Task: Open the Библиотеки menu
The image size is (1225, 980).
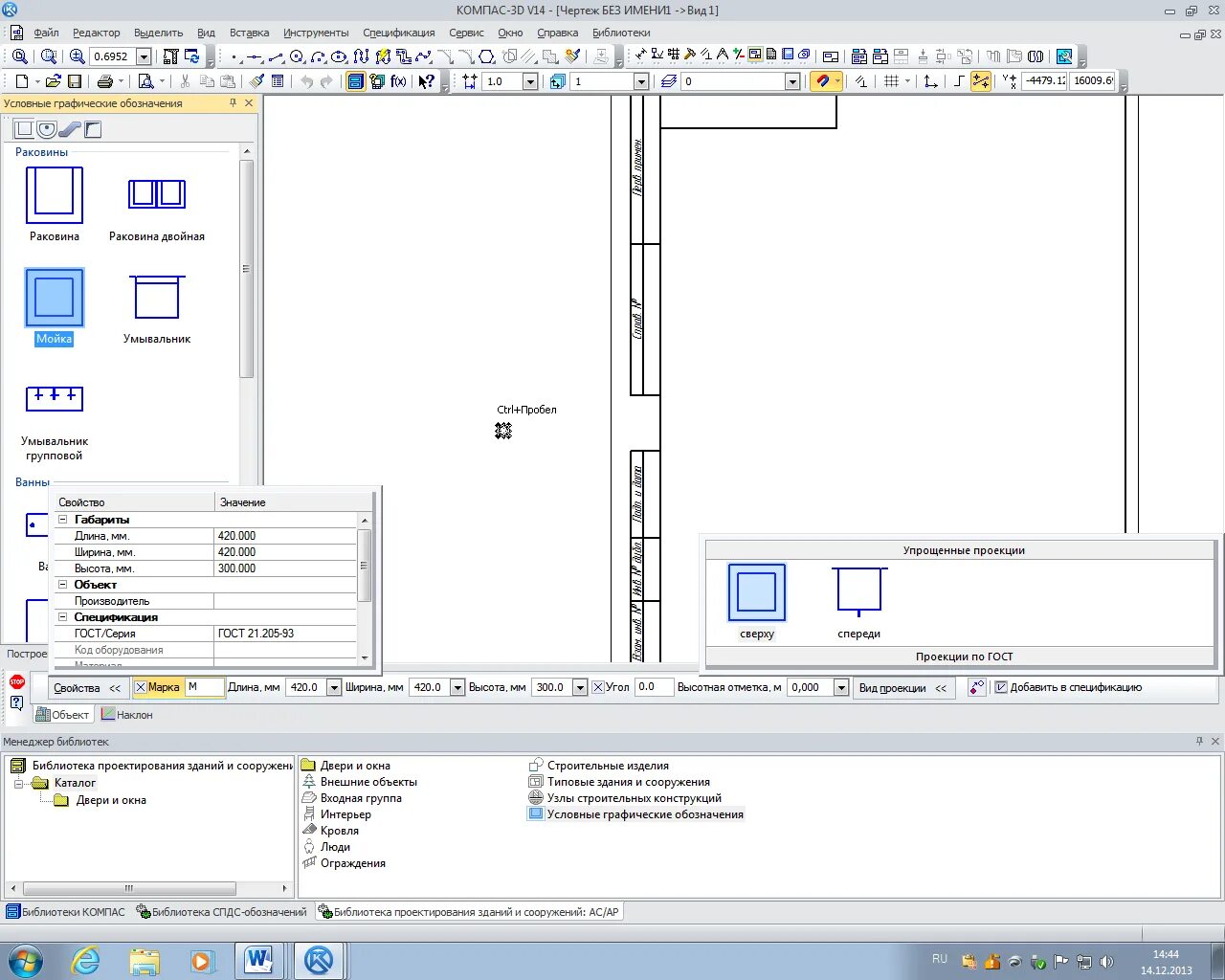Action: point(621,33)
